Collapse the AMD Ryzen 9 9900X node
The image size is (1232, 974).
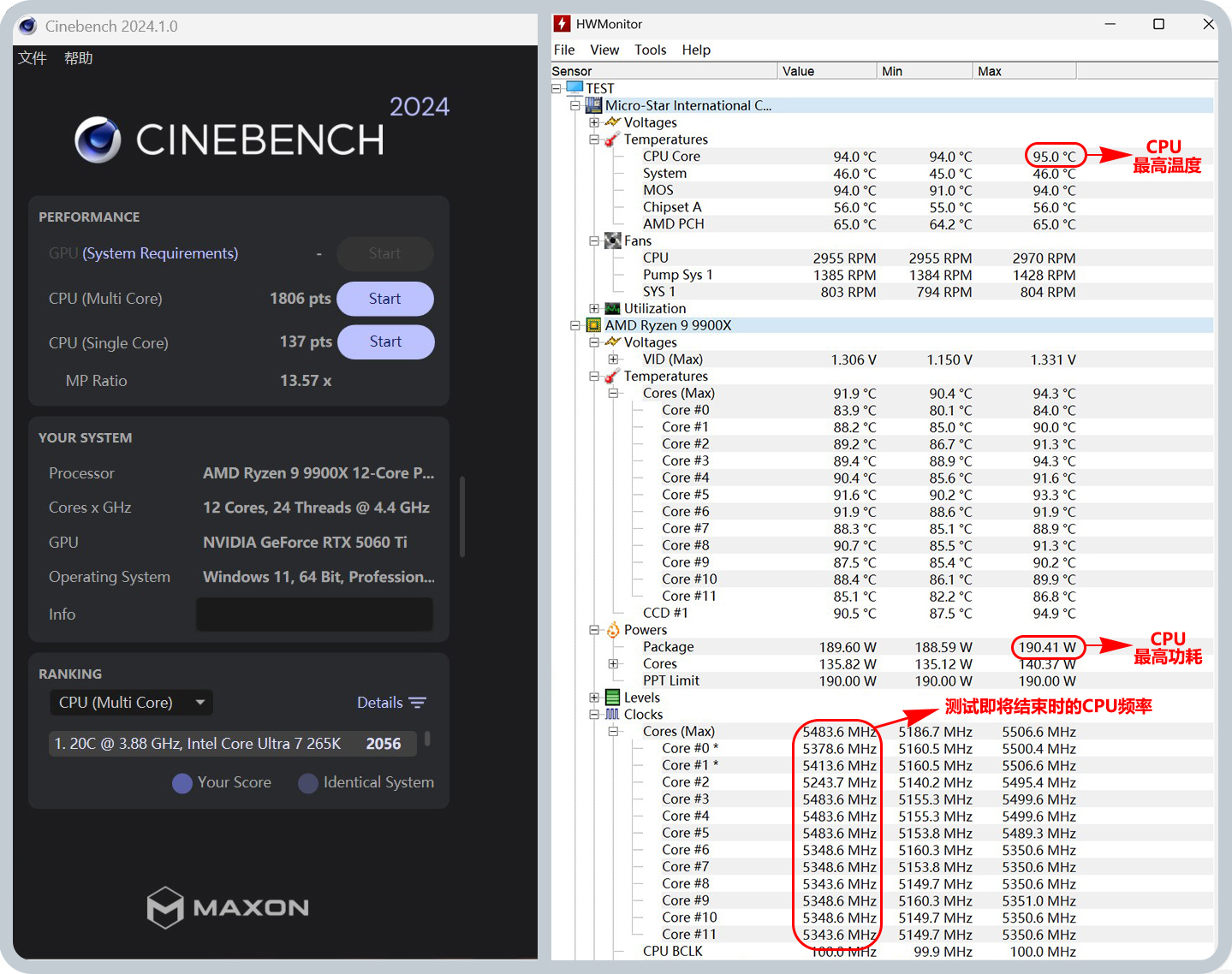575,325
